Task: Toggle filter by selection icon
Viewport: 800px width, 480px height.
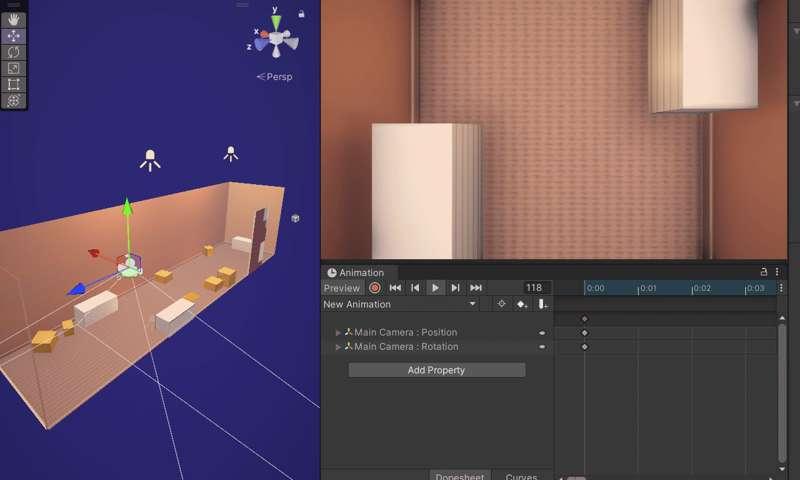Action: tap(502, 304)
